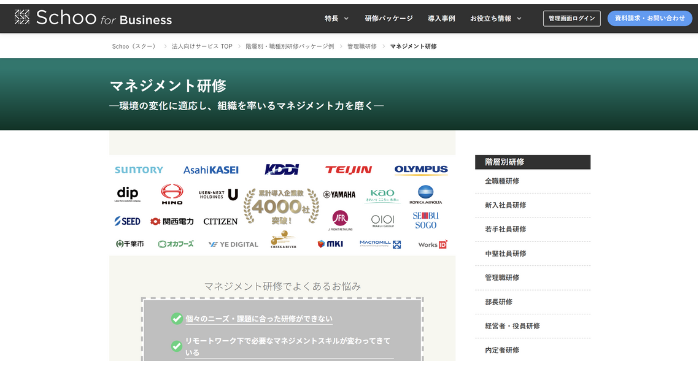Open the 研修パッケージ menu item
This screenshot has width=698, height=365.
click(x=389, y=19)
